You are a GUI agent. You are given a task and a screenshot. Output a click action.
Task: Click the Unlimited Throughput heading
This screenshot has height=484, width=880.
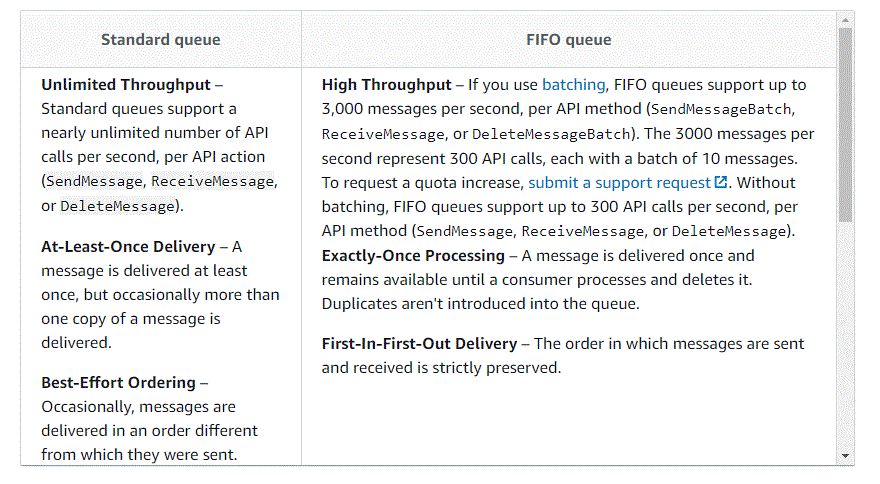pos(126,85)
